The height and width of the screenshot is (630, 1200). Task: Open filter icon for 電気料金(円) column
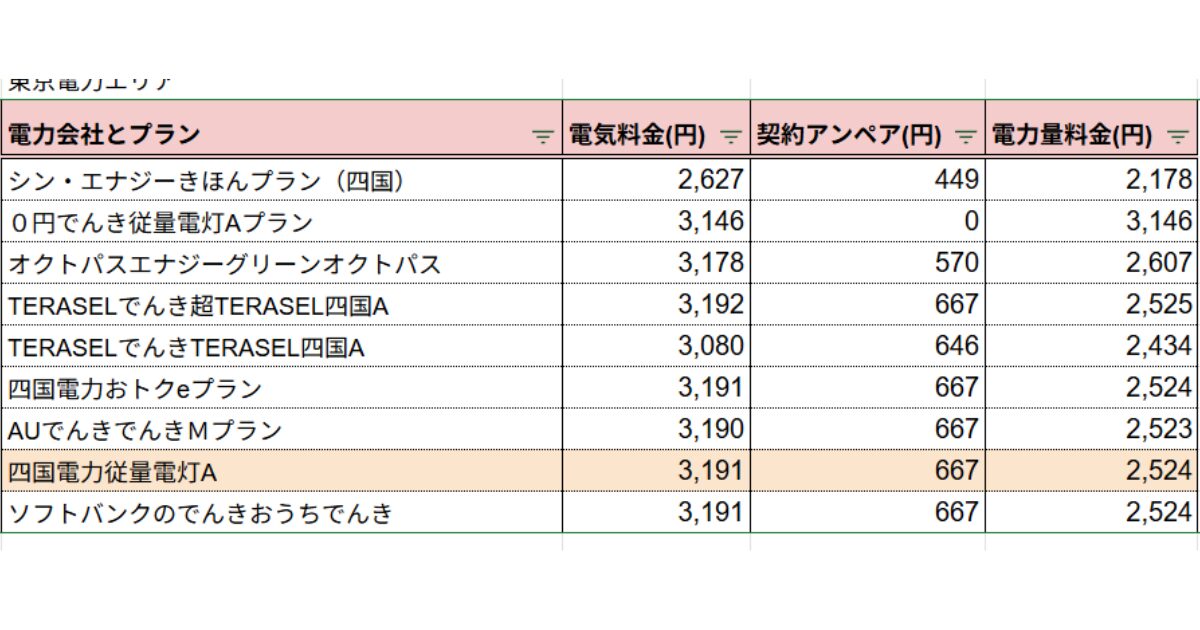click(731, 137)
